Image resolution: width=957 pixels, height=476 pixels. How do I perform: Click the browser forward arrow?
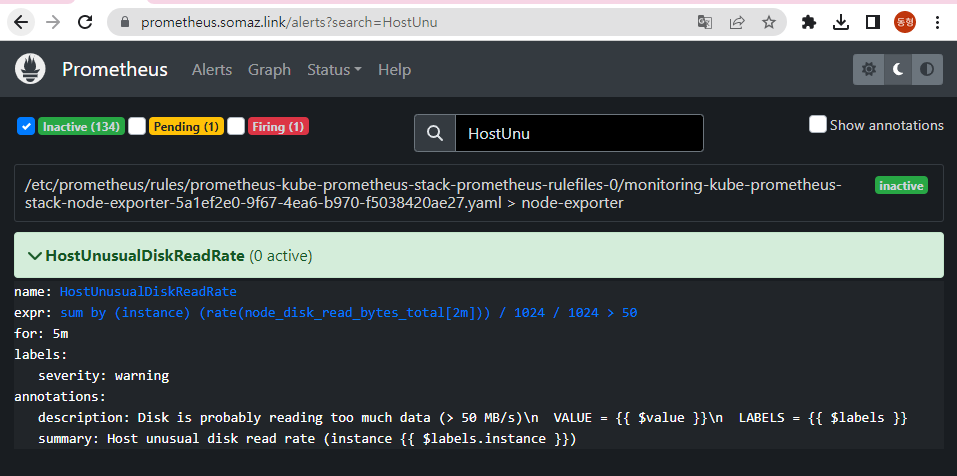53,23
